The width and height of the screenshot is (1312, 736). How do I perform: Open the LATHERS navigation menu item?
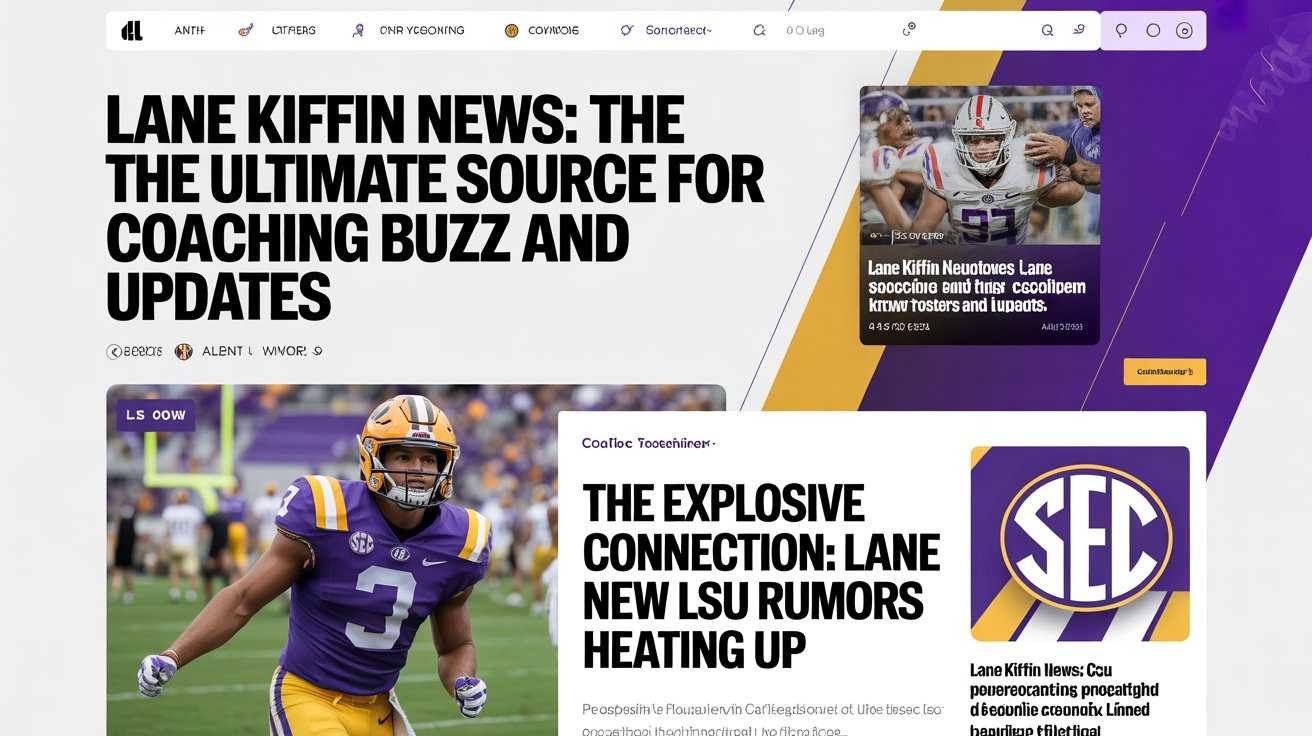(293, 31)
